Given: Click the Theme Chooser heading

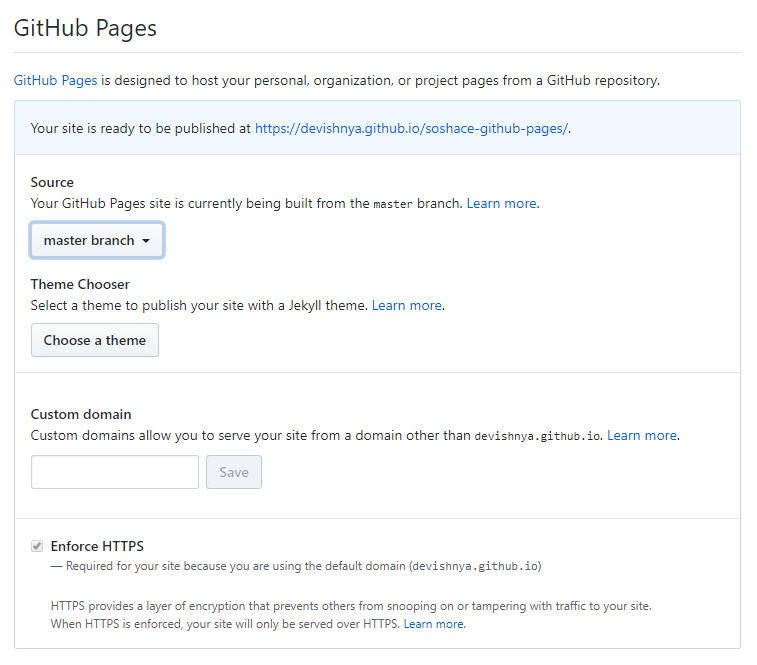Looking at the screenshot, I should pos(80,284).
